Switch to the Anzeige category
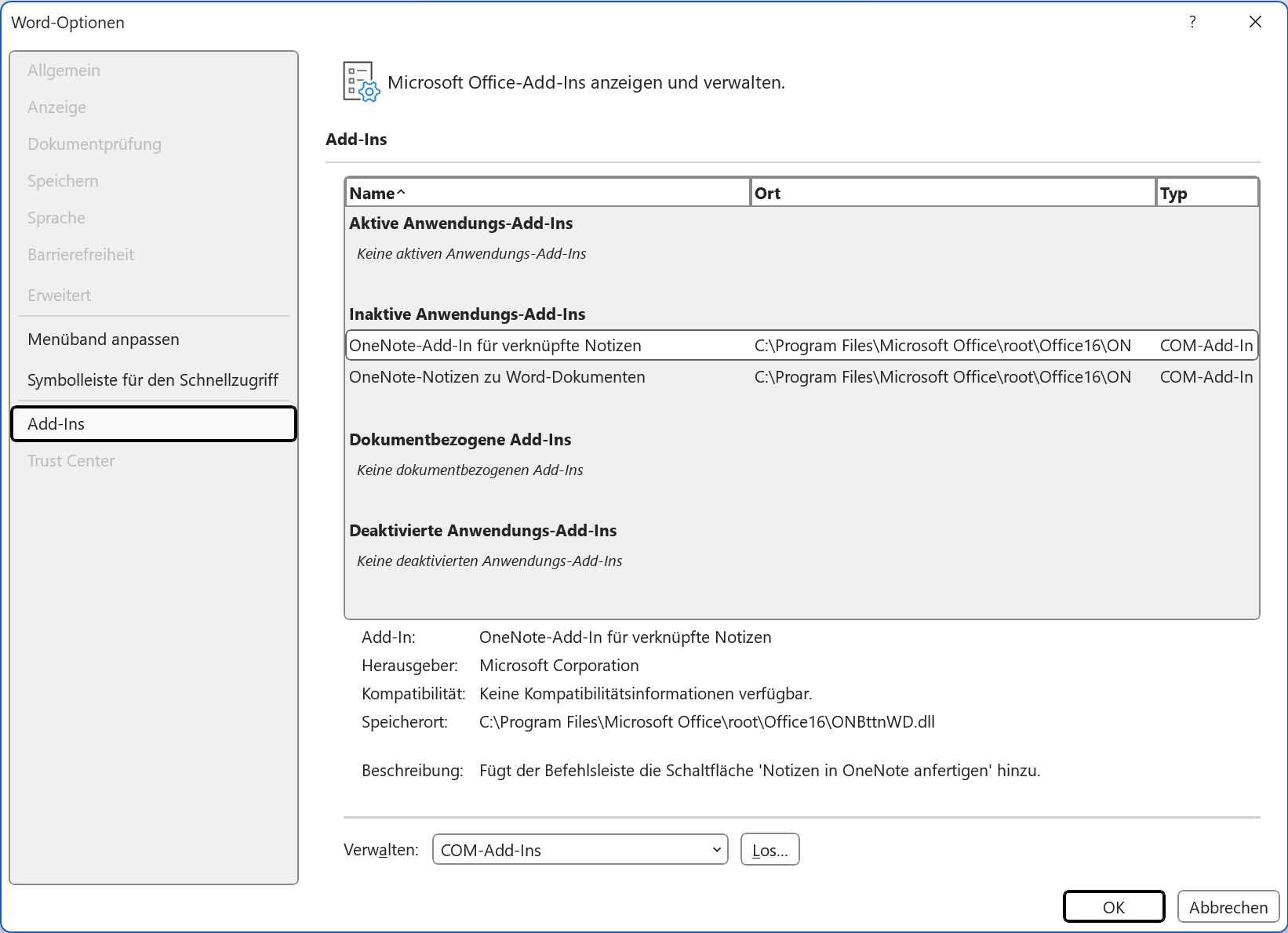Viewport: 1288px width, 933px height. (x=56, y=107)
